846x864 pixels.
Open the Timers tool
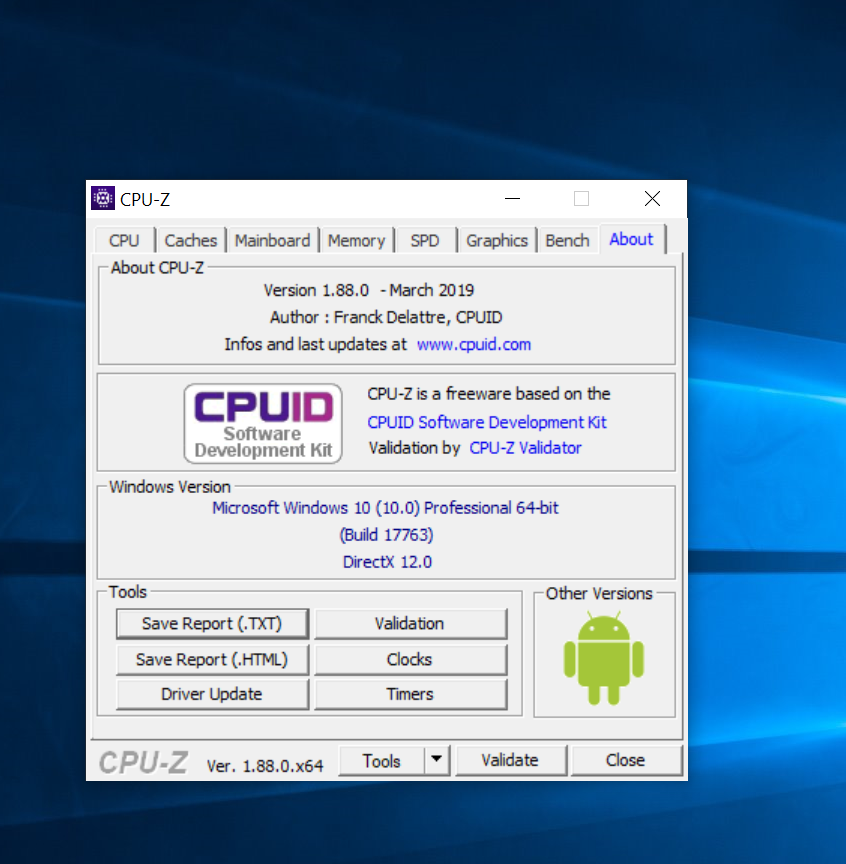pos(410,694)
